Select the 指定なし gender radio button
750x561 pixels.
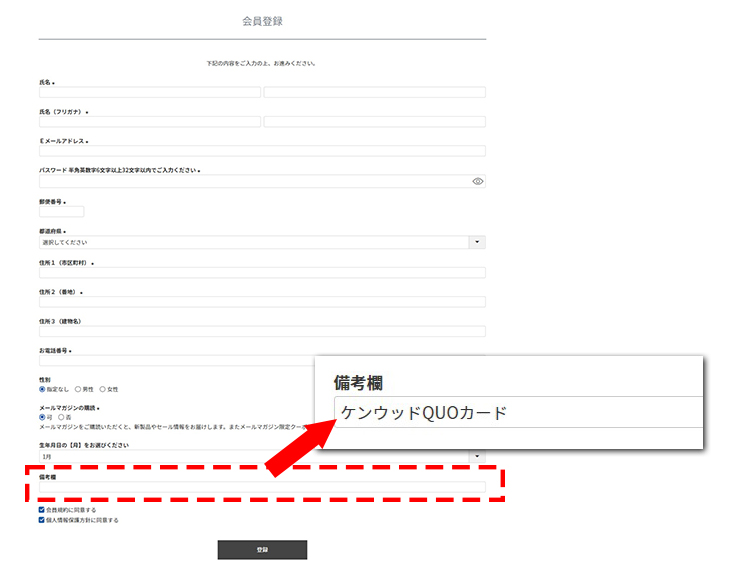42,389
